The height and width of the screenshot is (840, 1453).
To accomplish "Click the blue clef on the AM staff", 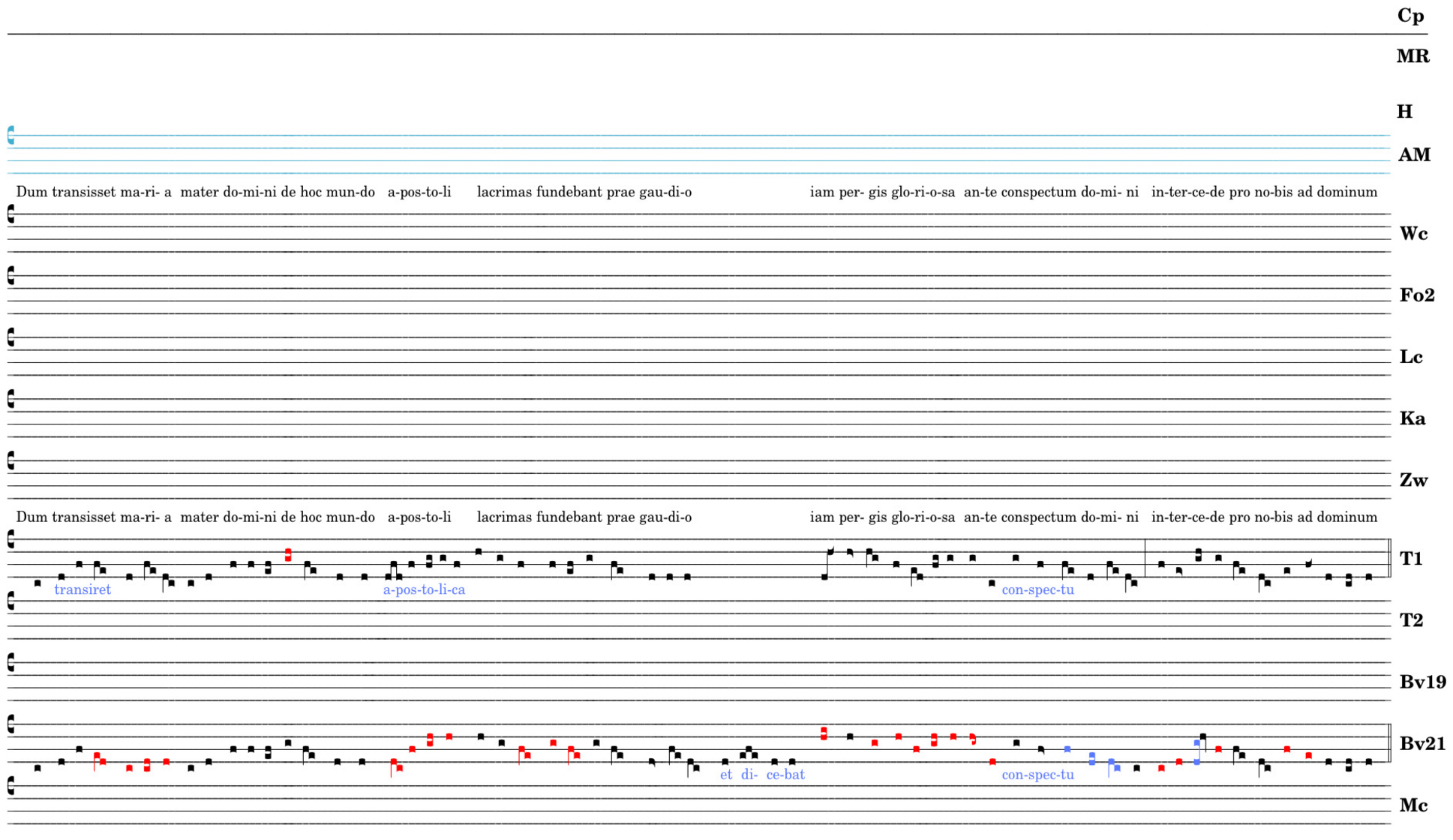I will pos(11,135).
